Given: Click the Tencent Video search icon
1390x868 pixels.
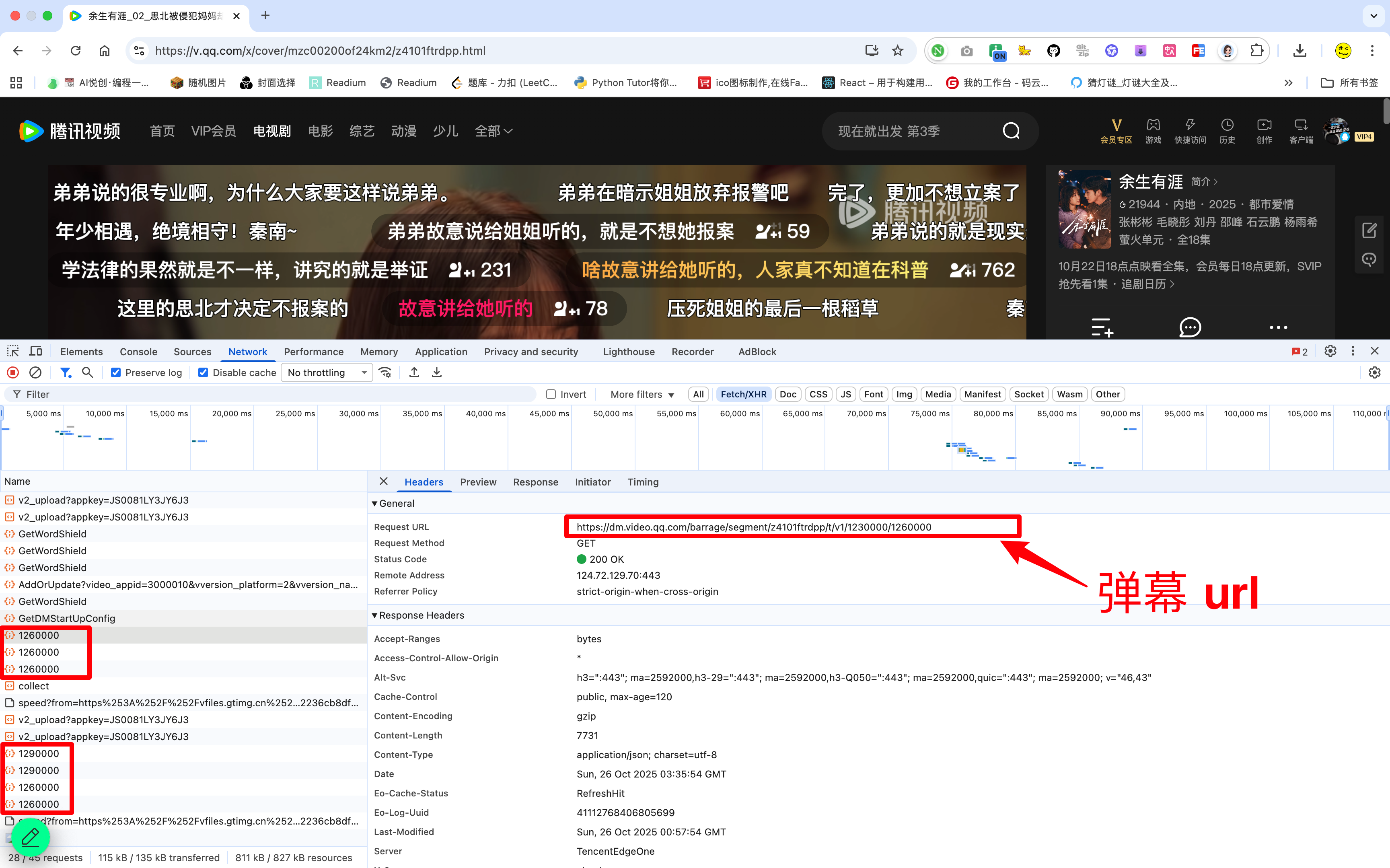Looking at the screenshot, I should coord(1011,131).
